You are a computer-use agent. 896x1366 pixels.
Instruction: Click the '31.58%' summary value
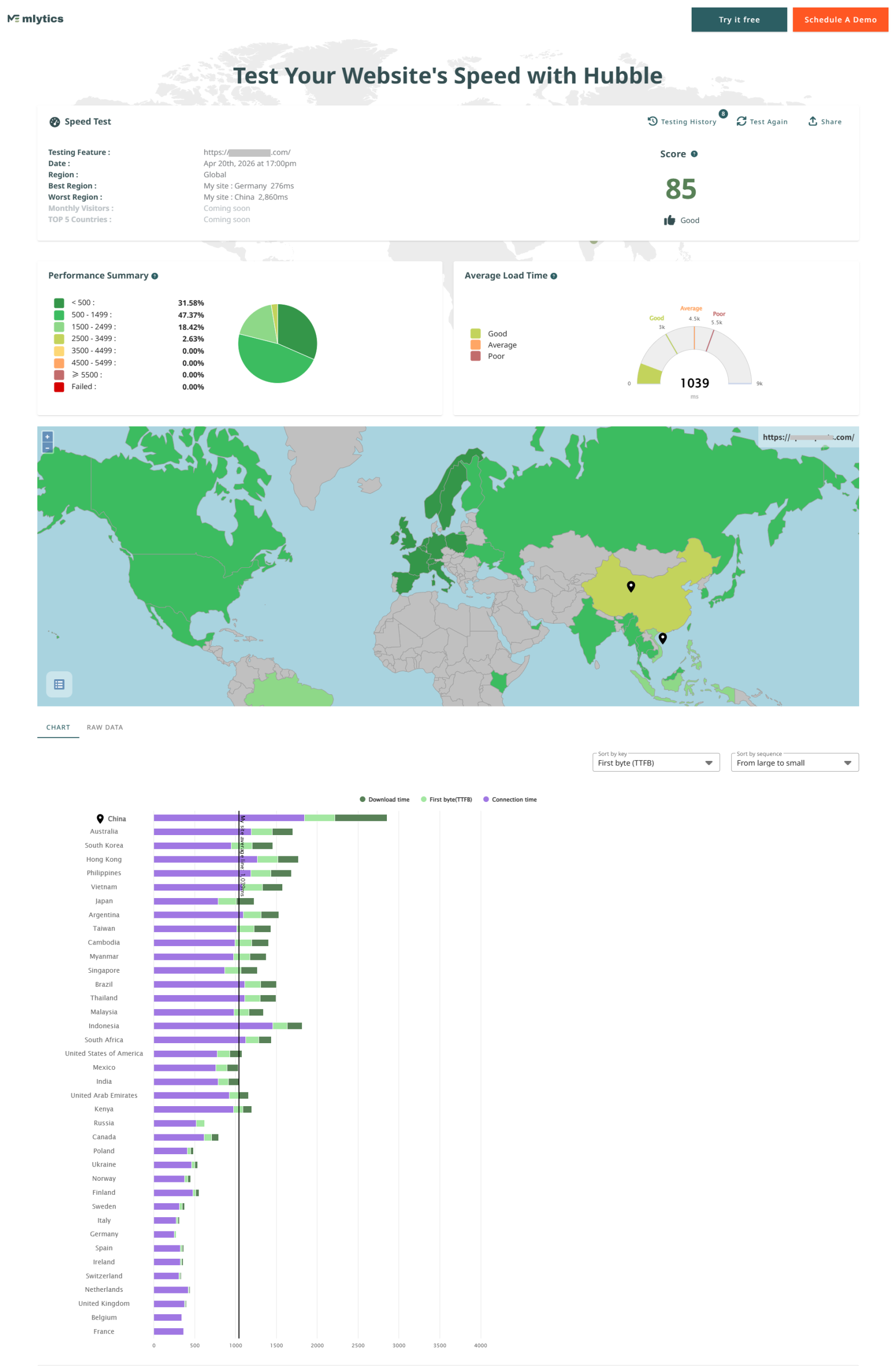191,303
